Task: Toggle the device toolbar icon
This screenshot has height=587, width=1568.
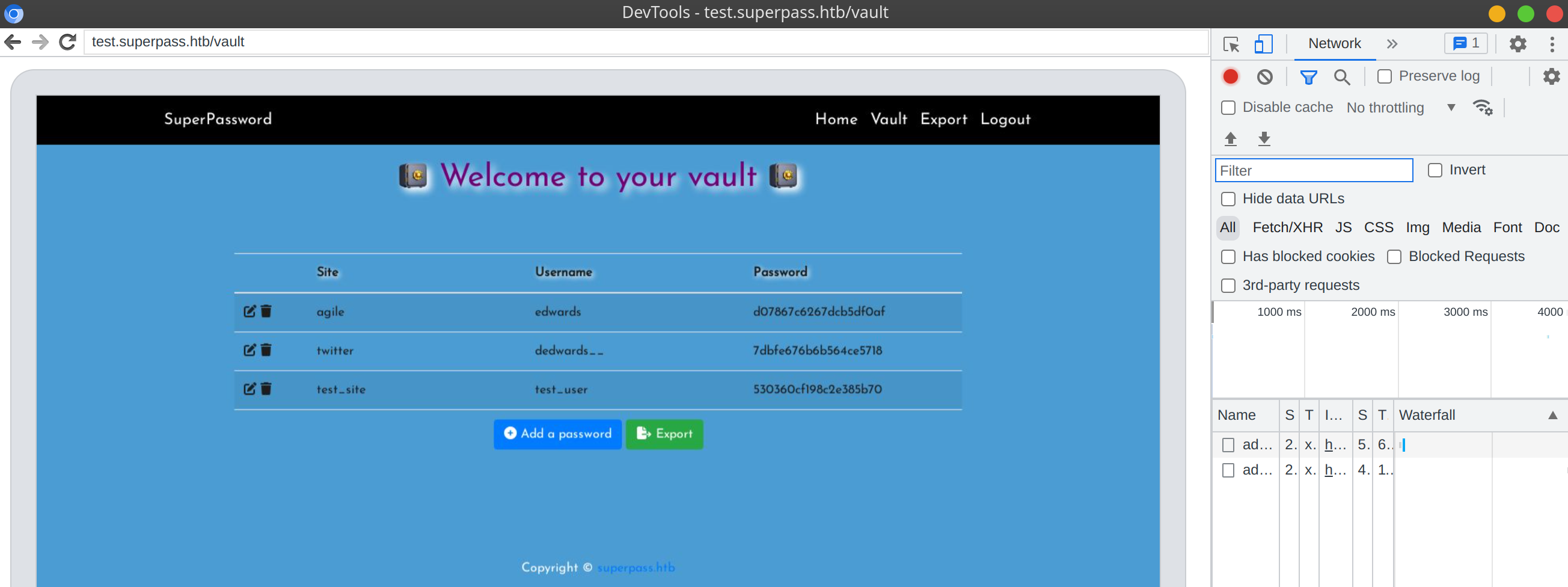Action: pos(1263,44)
